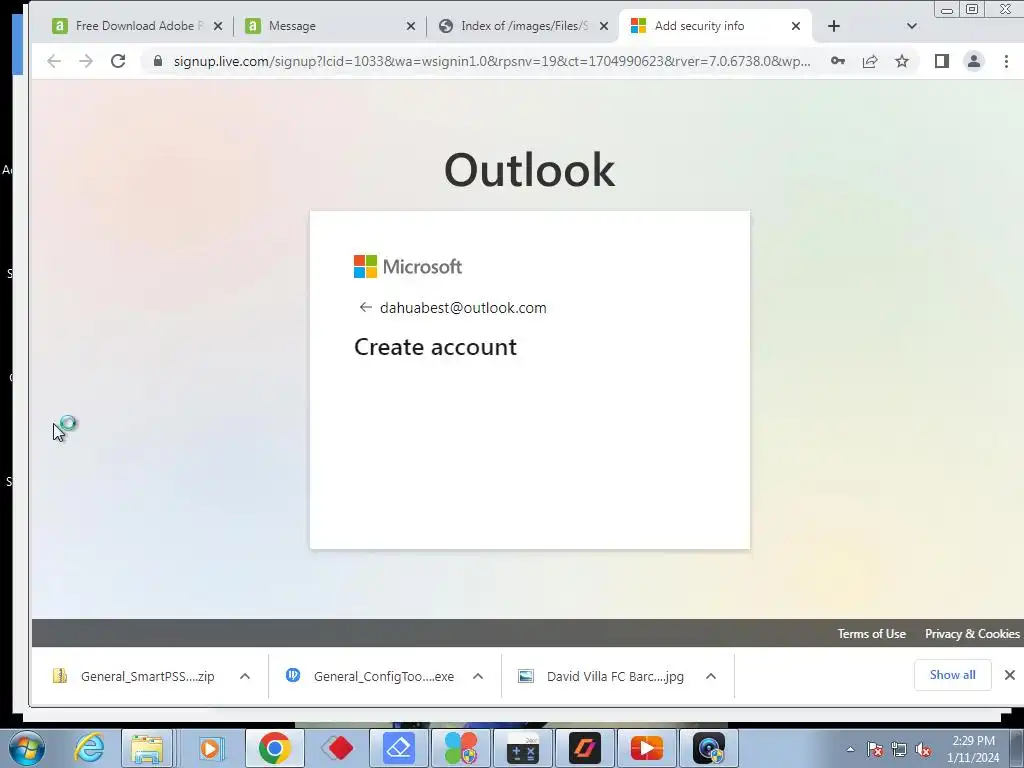Open the Privacy & Cookies link

click(x=972, y=633)
